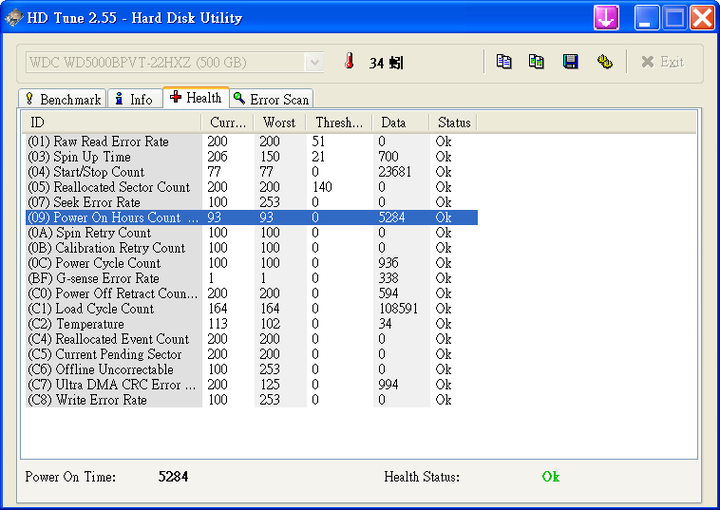The height and width of the screenshot is (510, 720).
Task: Click the green Health Status Ok text
Action: tap(551, 476)
